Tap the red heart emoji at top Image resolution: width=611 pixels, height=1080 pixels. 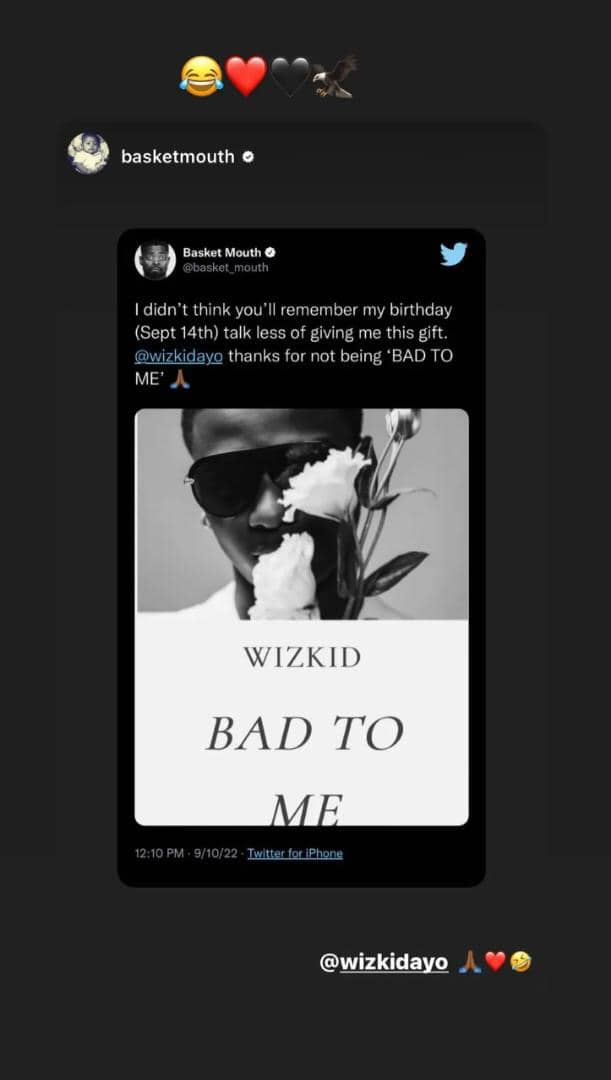coord(246,77)
